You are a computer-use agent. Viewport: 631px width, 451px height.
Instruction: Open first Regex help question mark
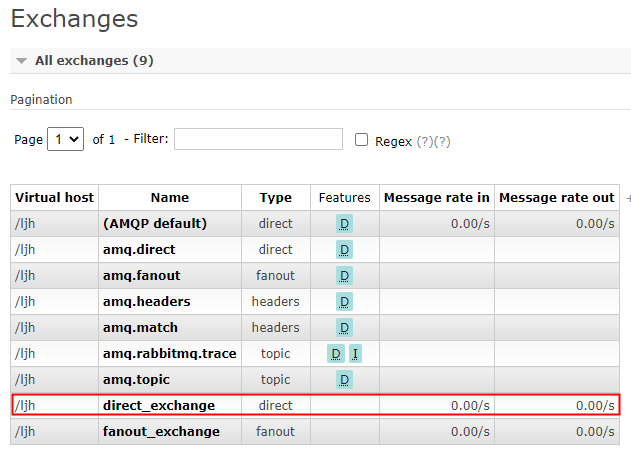pyautogui.click(x=425, y=141)
